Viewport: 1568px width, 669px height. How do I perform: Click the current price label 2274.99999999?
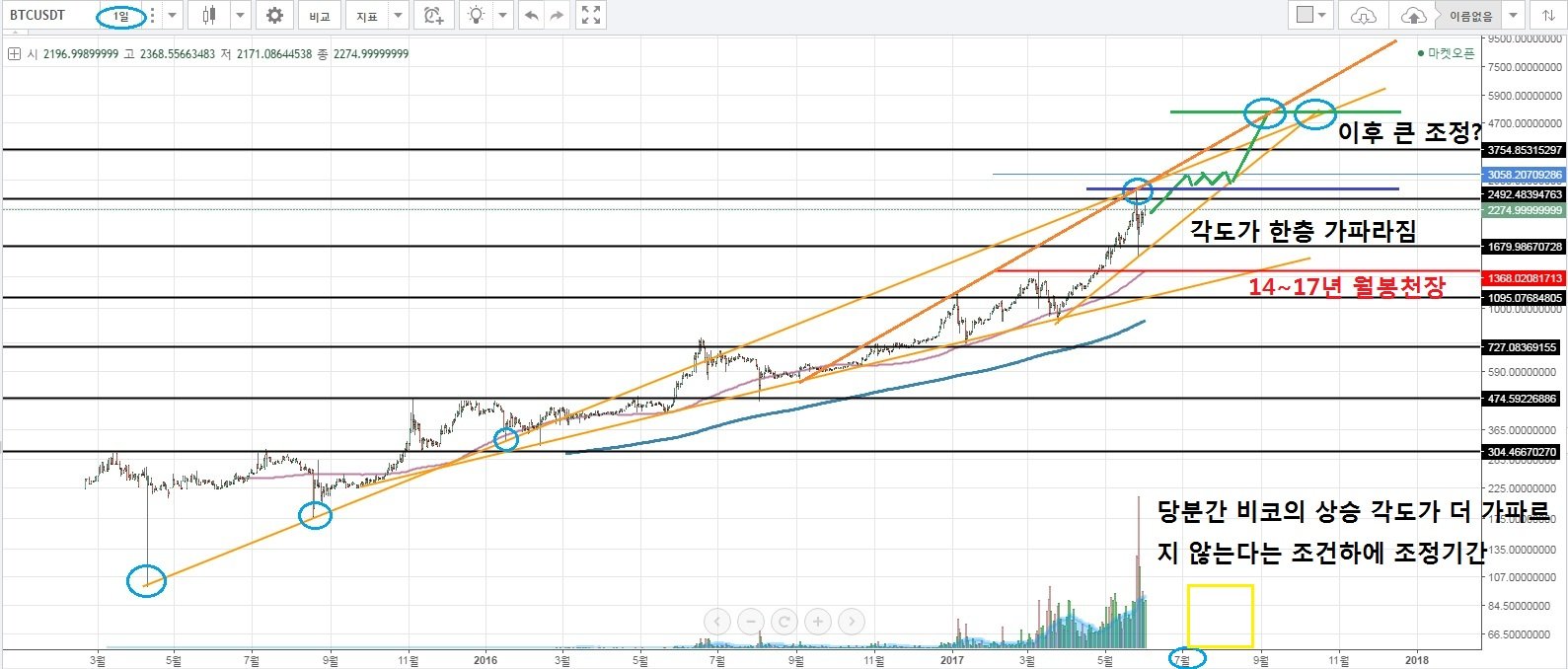point(1525,210)
